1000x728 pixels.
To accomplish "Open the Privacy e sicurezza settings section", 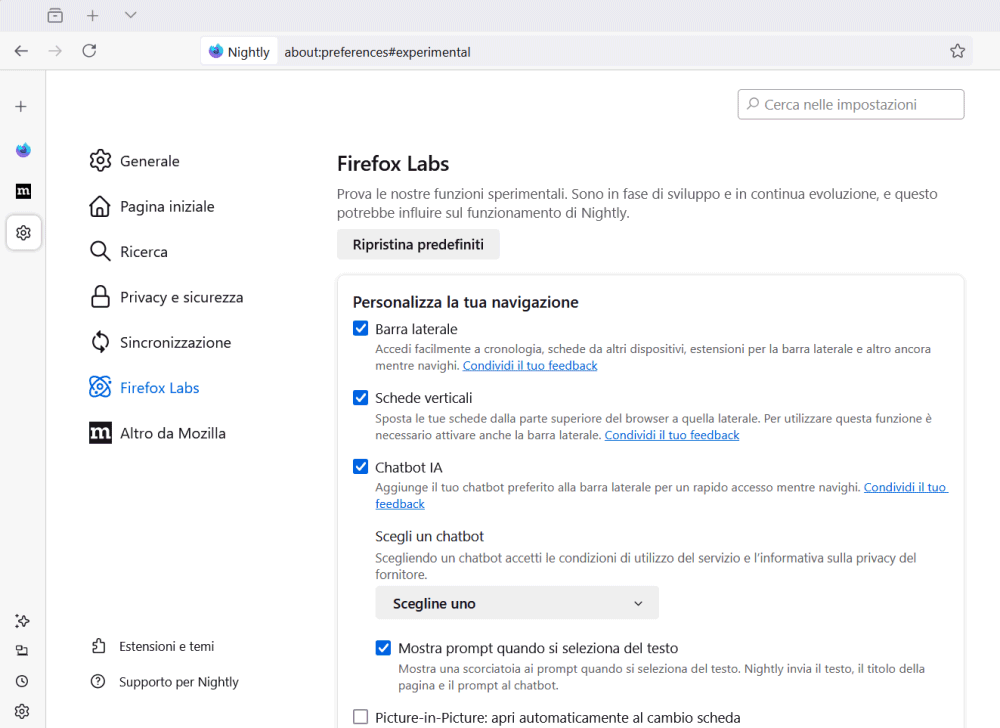I will pos(181,297).
